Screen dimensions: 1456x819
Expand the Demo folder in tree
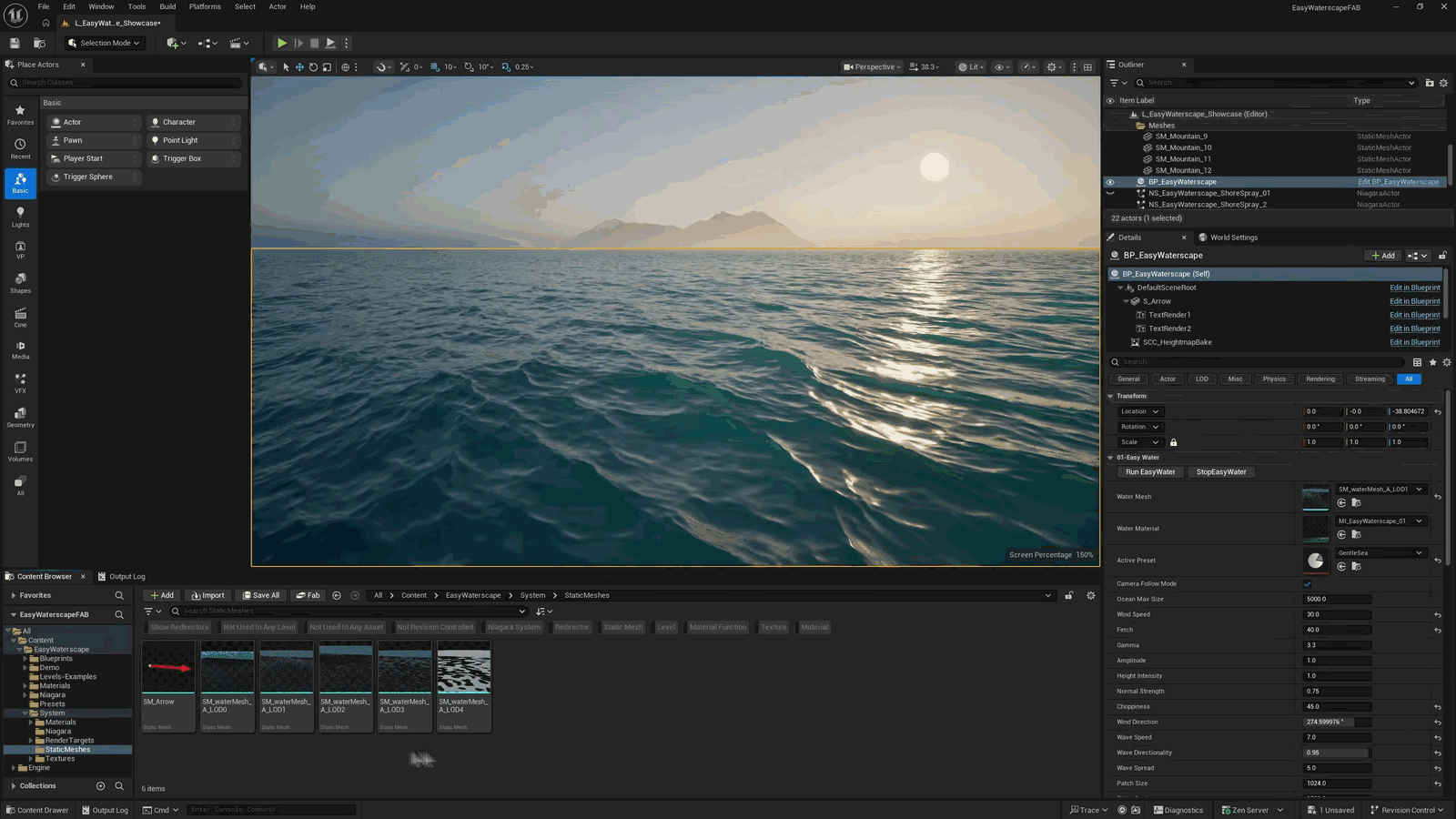pyautogui.click(x=25, y=668)
